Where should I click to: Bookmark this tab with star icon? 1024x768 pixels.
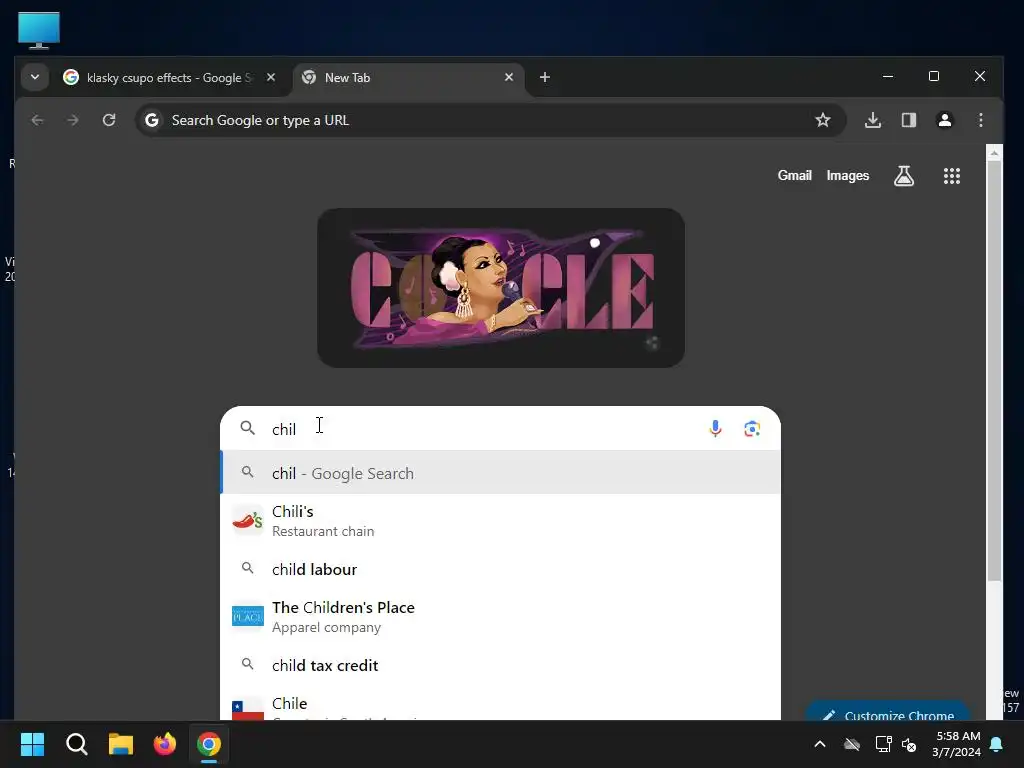coord(822,120)
